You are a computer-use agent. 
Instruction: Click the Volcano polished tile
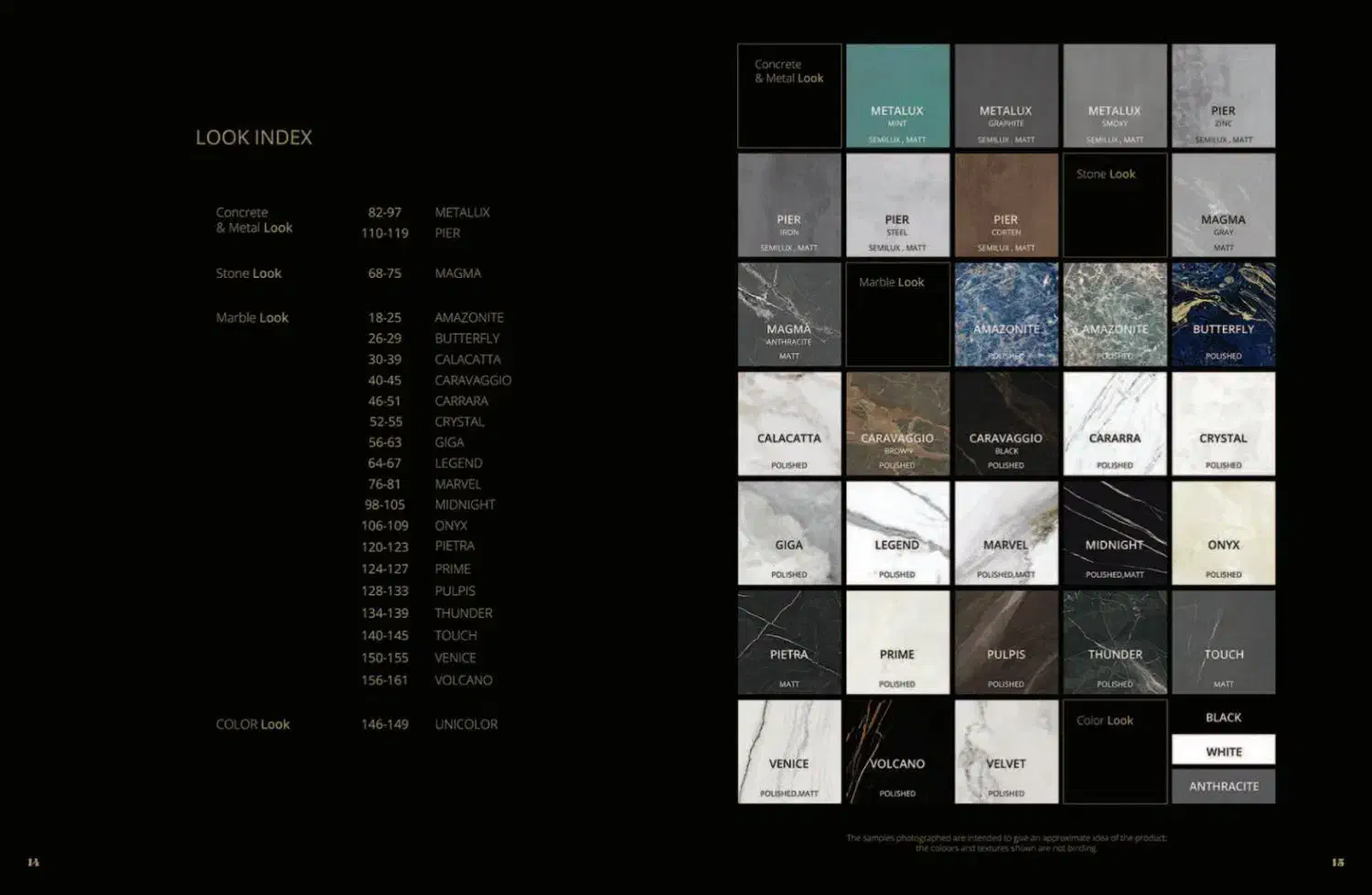click(897, 751)
